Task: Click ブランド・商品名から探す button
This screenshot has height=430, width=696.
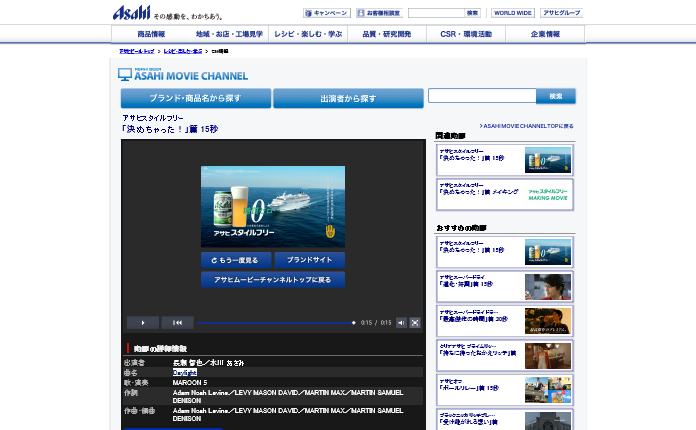Action: point(196,98)
